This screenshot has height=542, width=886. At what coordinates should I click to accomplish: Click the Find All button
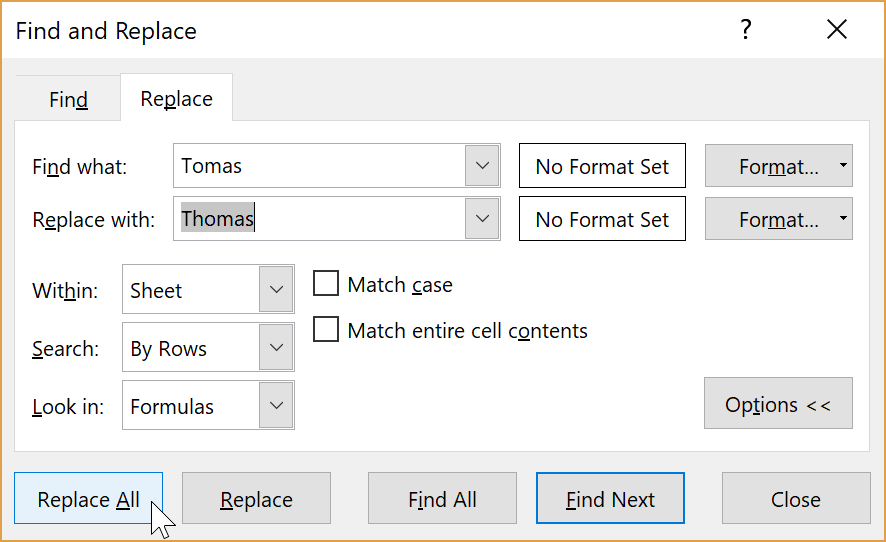[x=442, y=498]
